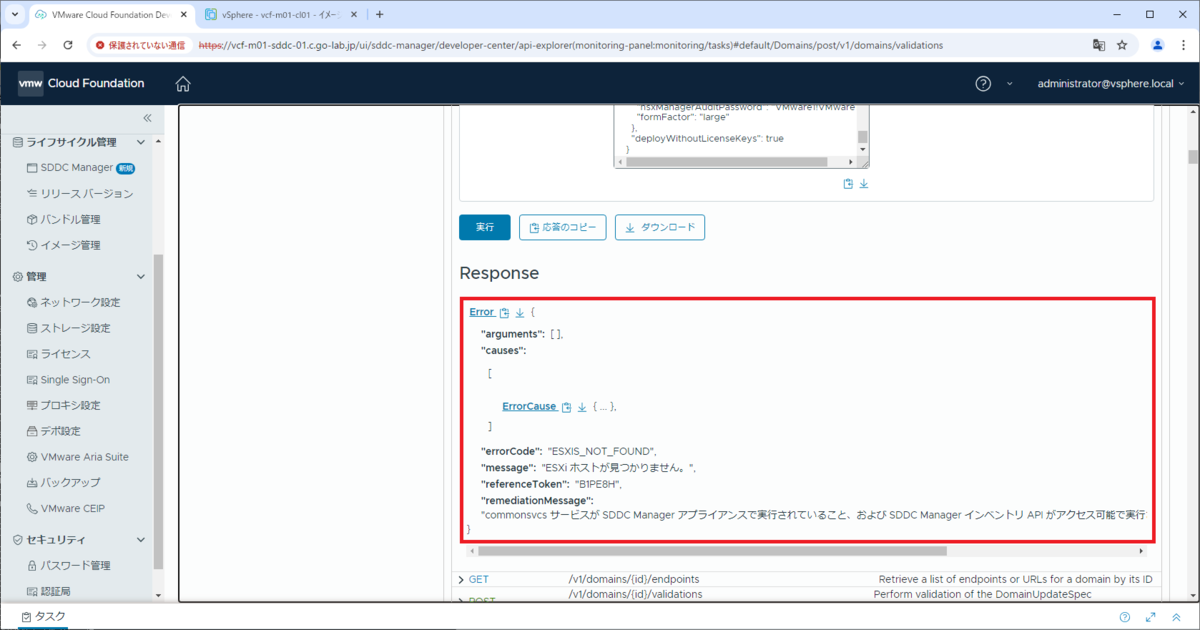Open イメージ管理 page
This screenshot has width=1200, height=630.
coord(63,246)
